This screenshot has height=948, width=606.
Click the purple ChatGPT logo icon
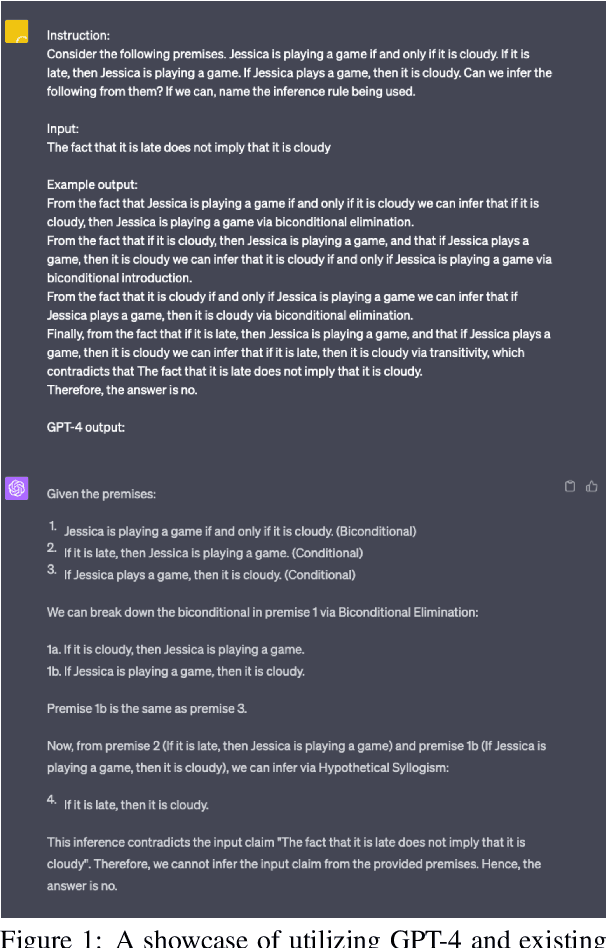pos(17,488)
